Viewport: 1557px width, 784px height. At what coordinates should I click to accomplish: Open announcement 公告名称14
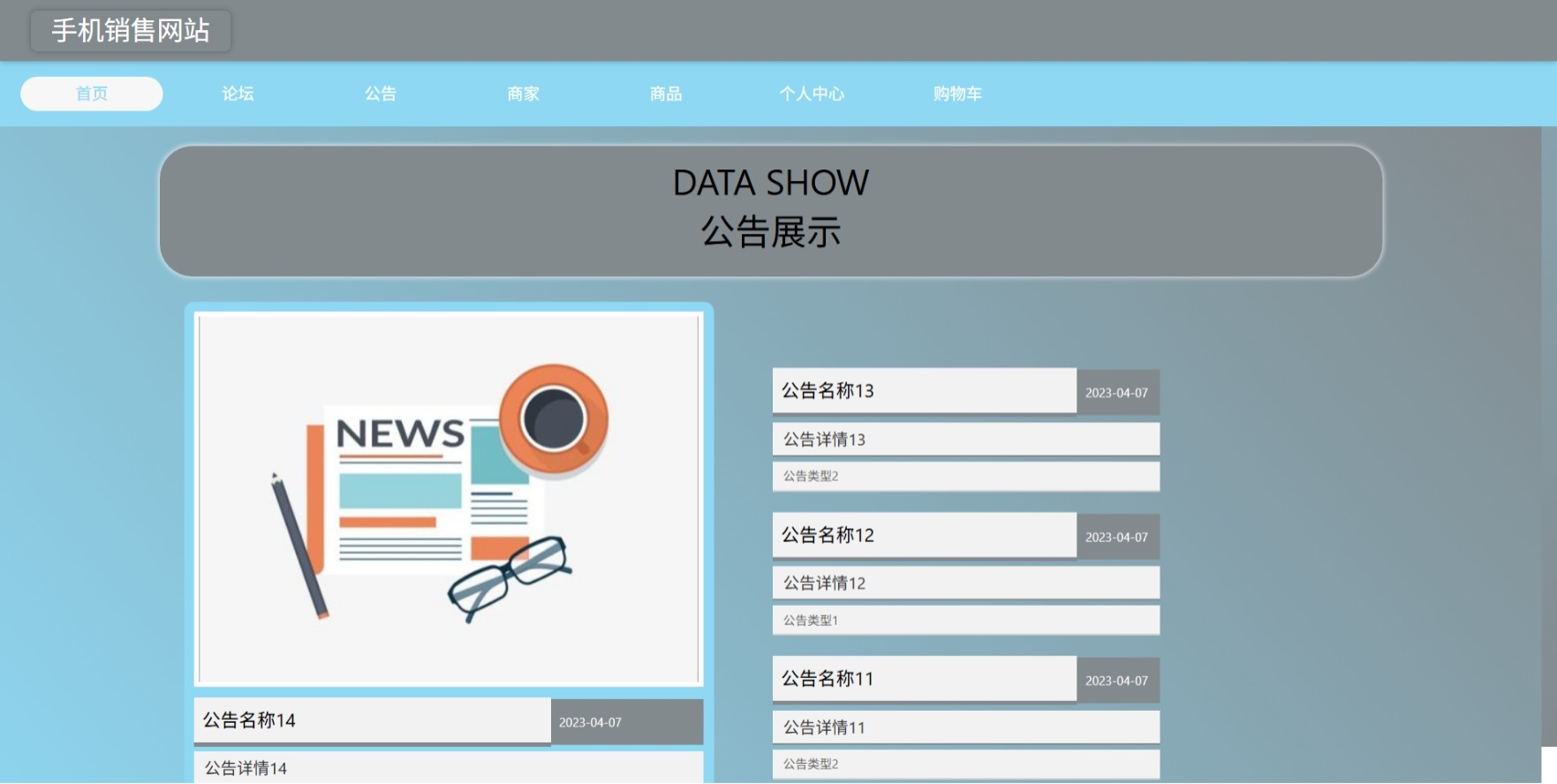[373, 720]
